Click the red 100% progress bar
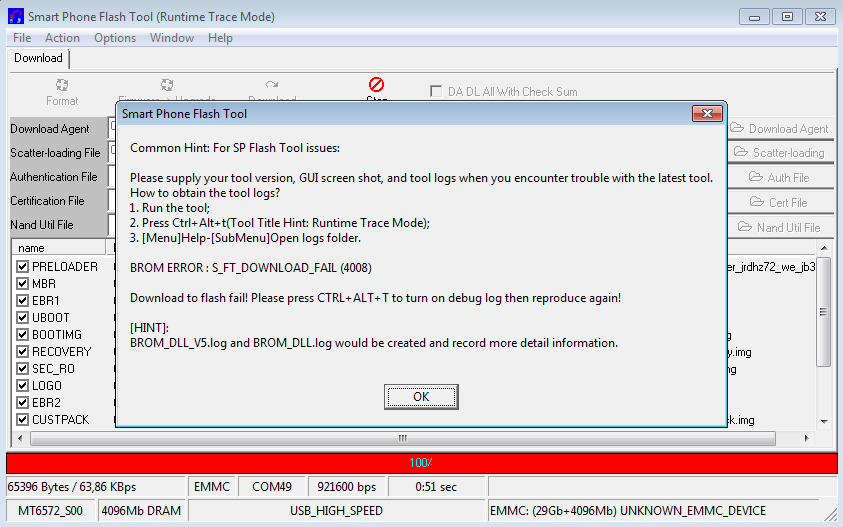Screen dimensions: 843x527 (x=422, y=462)
